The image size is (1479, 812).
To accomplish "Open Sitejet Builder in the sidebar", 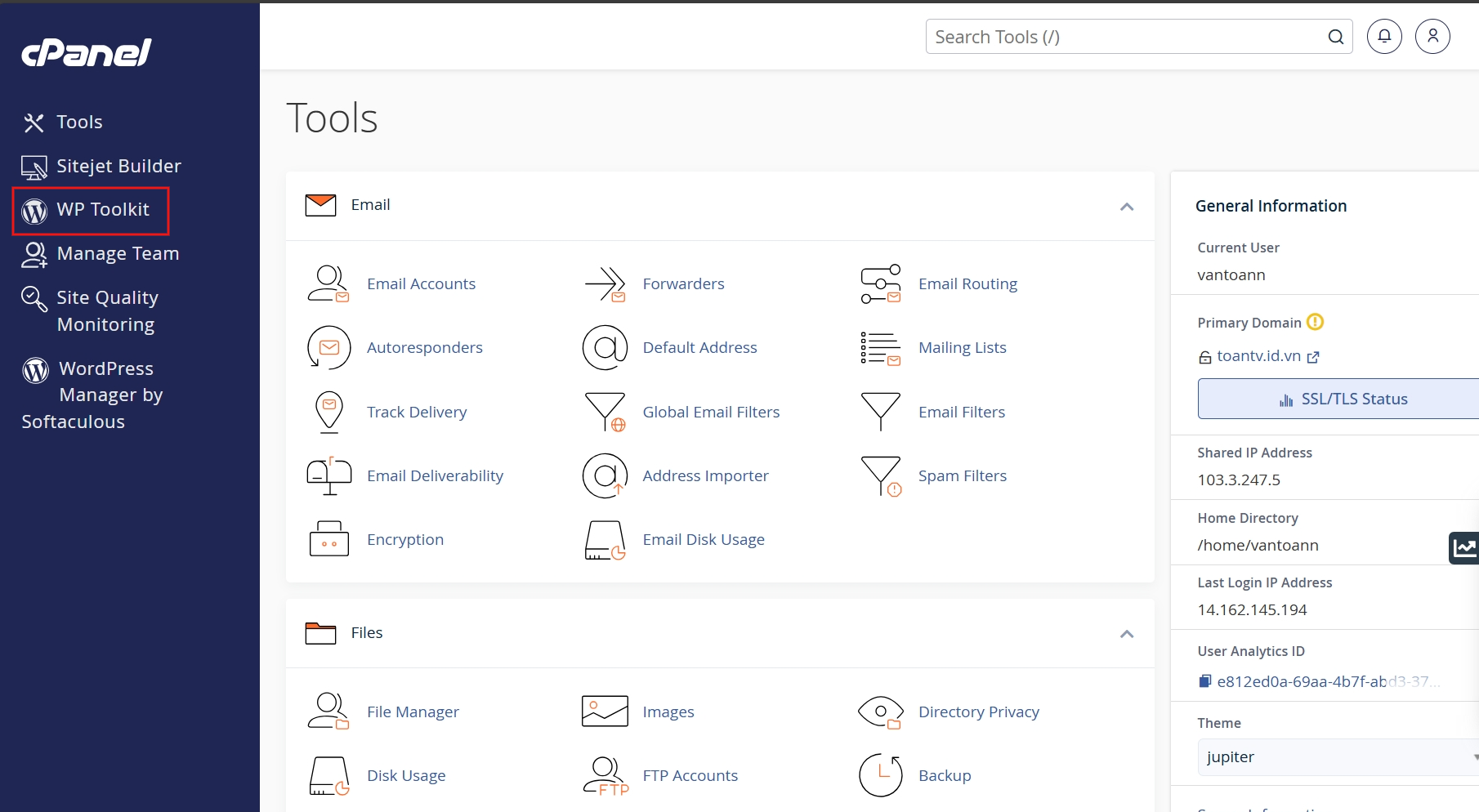I will point(101,167).
